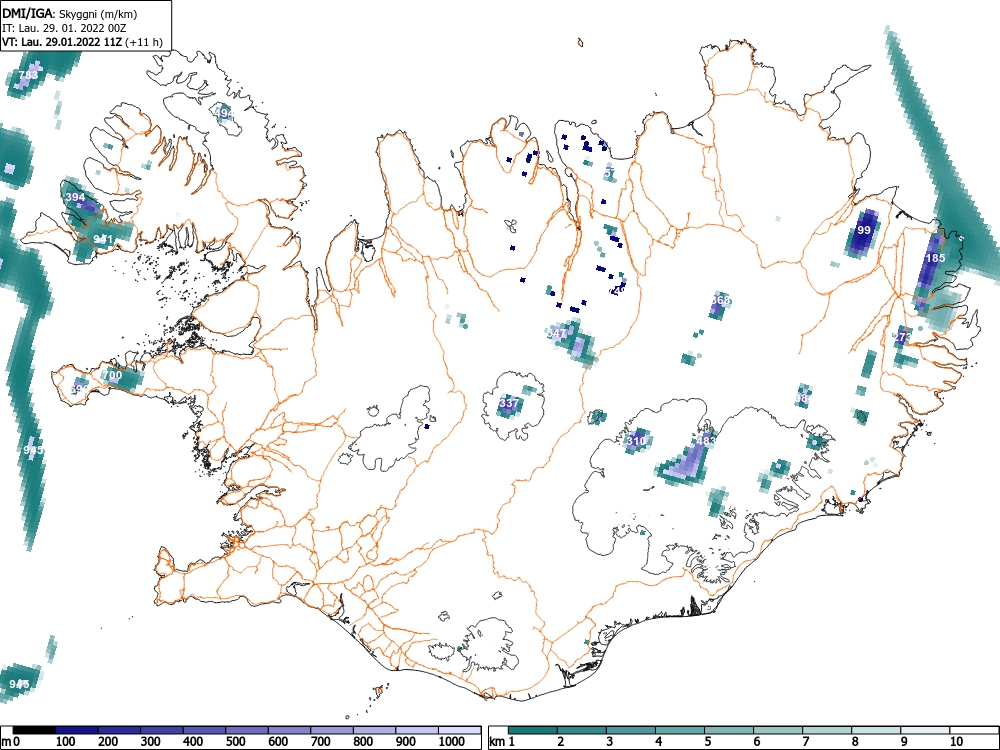Click the '100' label in the meter legend
The width and height of the screenshot is (1000, 750).
tap(66, 741)
